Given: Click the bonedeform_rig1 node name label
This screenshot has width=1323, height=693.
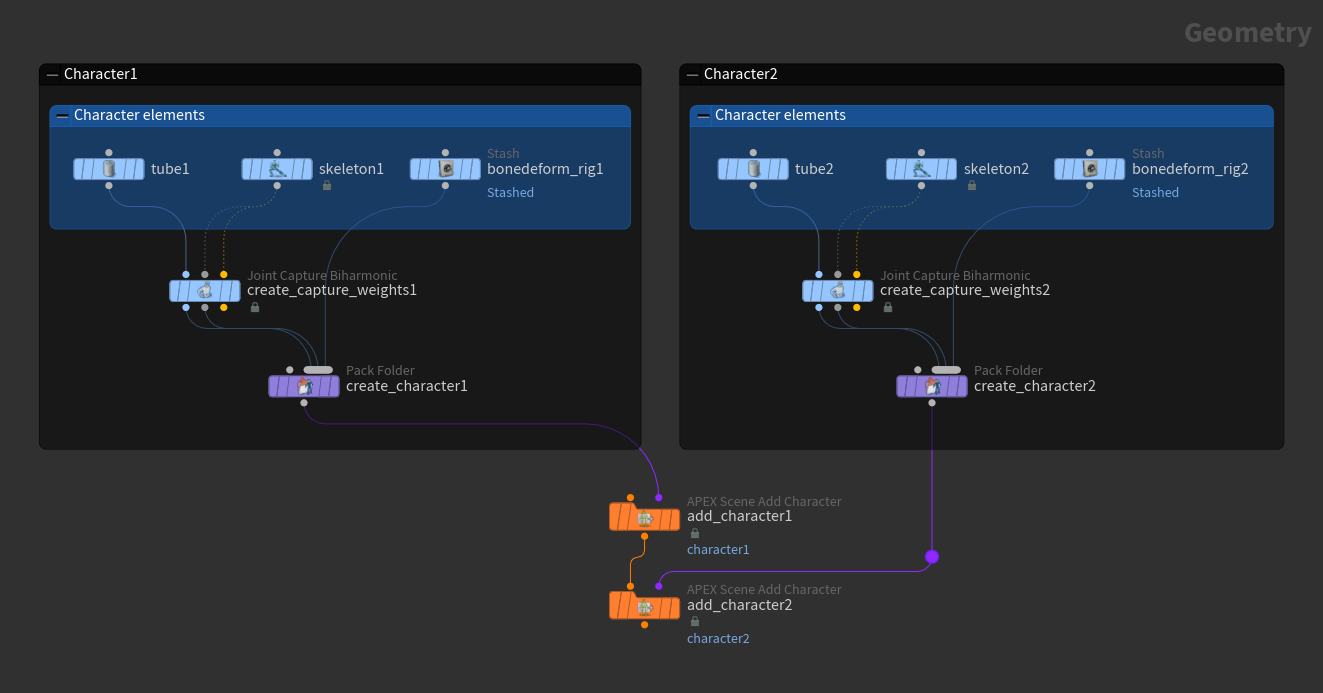Looking at the screenshot, I should pos(545,169).
